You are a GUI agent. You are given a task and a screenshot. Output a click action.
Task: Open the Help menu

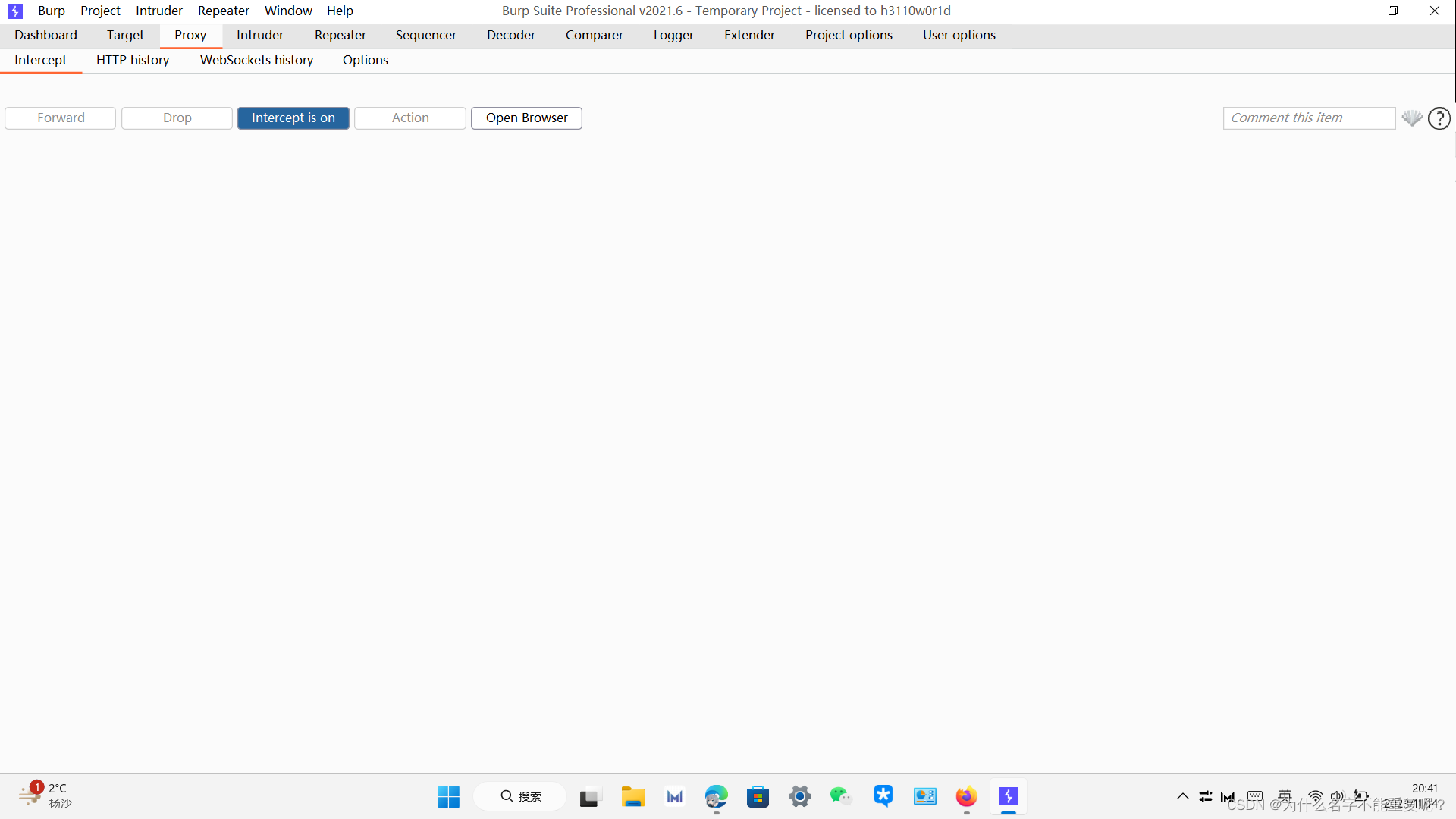tap(340, 11)
